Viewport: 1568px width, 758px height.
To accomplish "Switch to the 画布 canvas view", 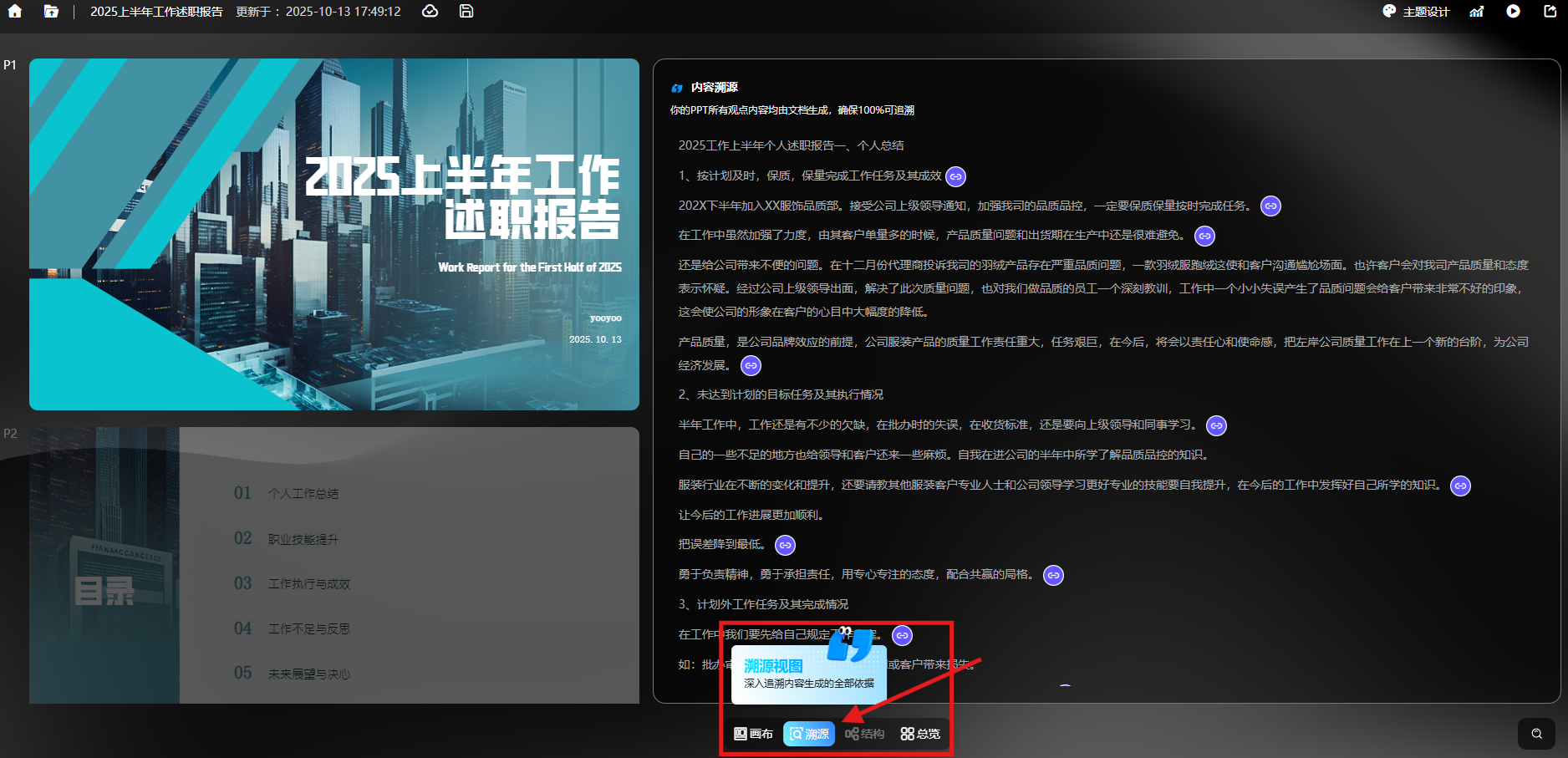I will coord(753,734).
